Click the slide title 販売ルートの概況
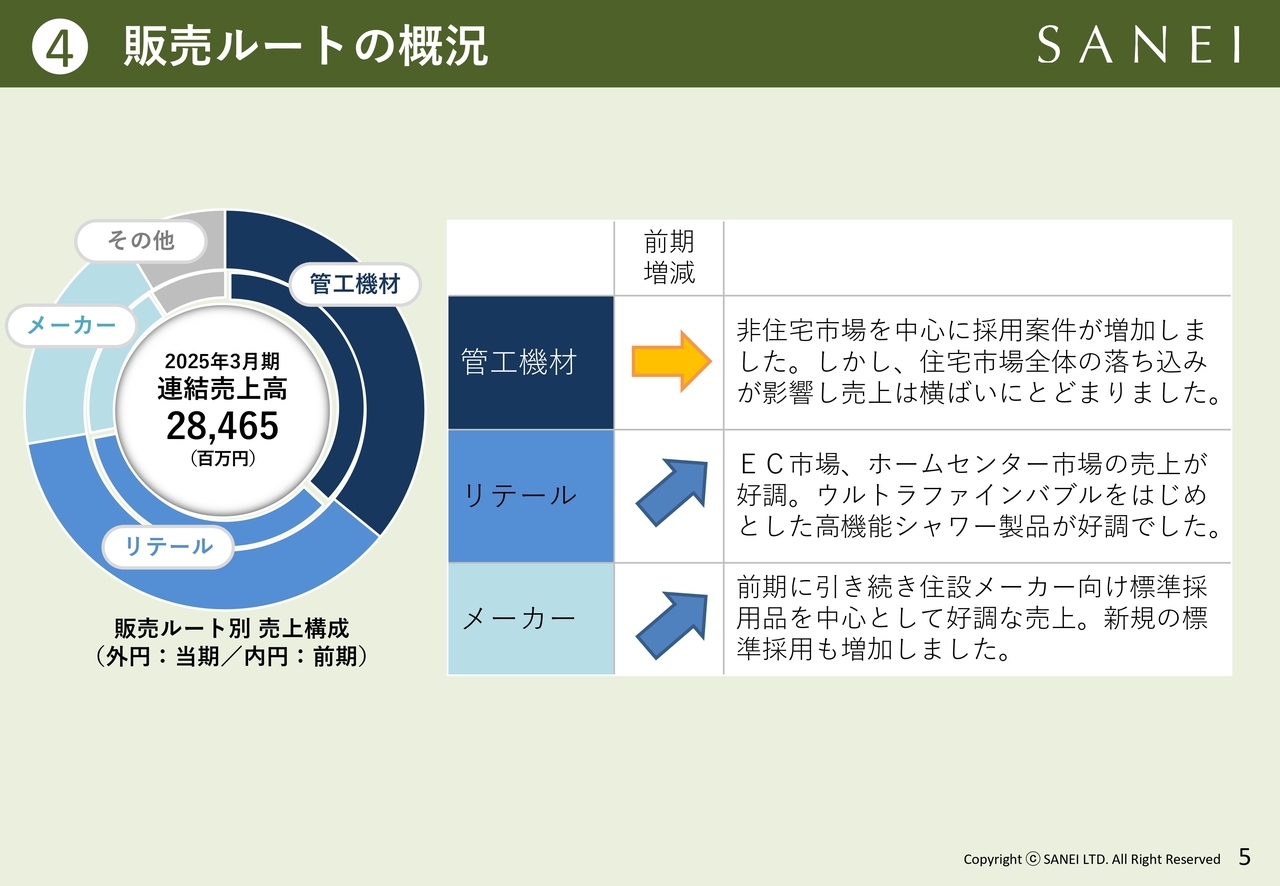1280x886 pixels. (x=306, y=46)
